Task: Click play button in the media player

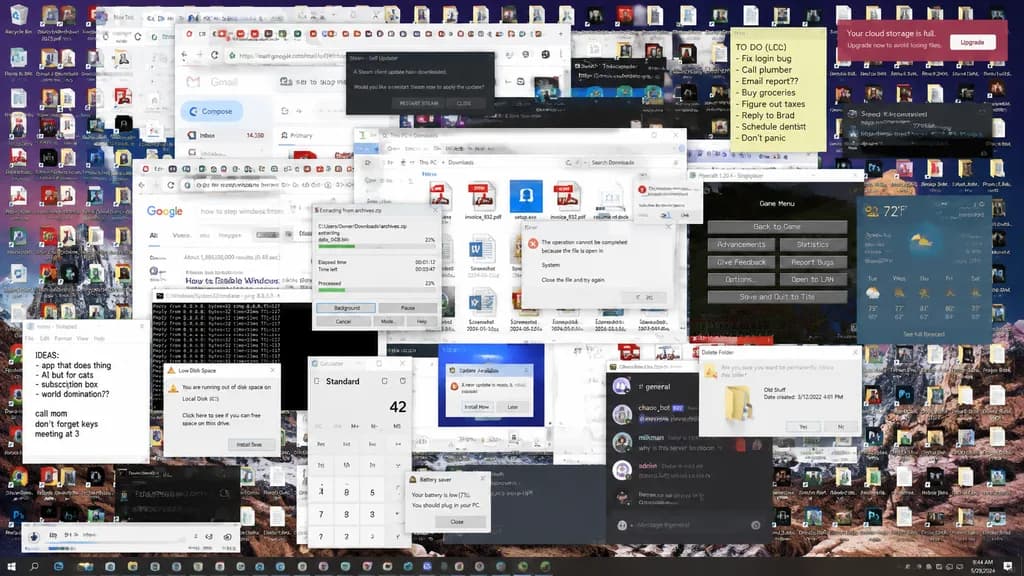Action: click(x=34, y=537)
